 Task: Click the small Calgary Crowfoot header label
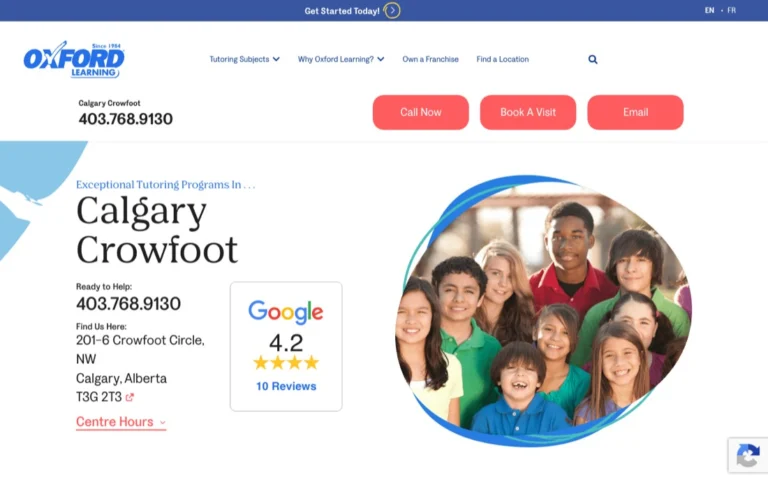click(109, 103)
